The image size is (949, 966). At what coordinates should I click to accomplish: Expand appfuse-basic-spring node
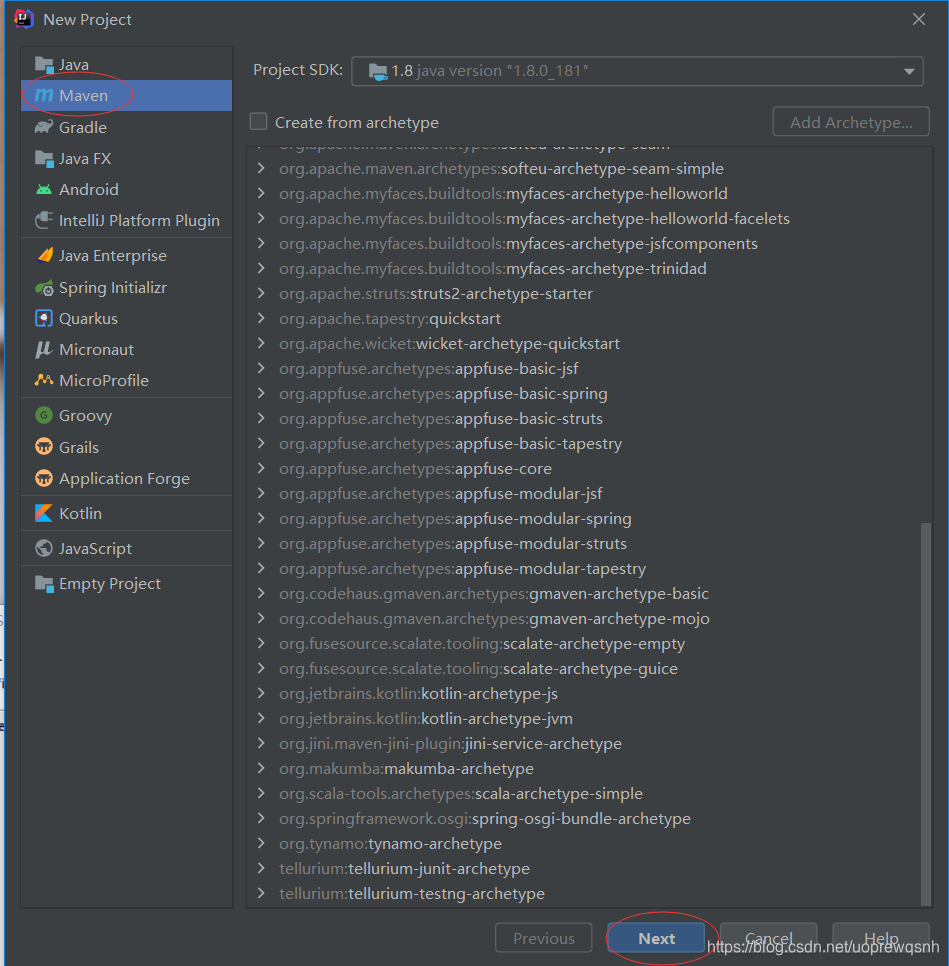coord(261,393)
